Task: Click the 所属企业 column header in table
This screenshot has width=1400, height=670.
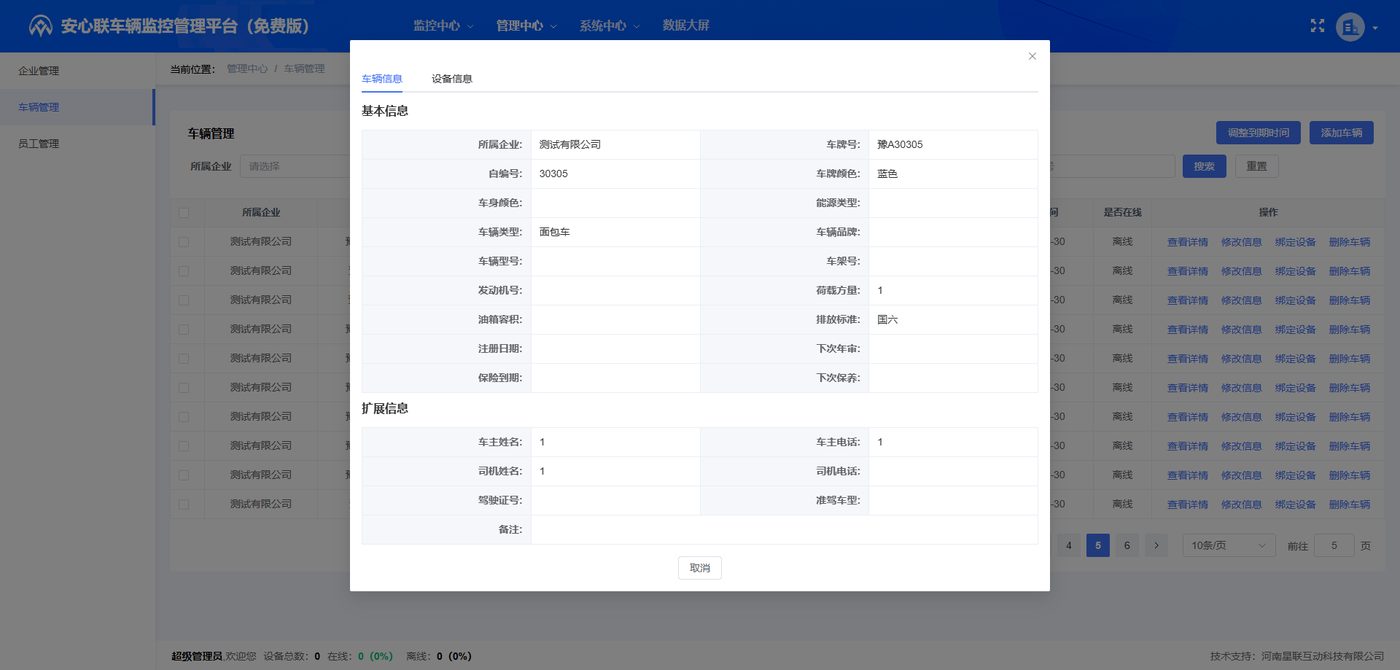Action: click(x=261, y=212)
